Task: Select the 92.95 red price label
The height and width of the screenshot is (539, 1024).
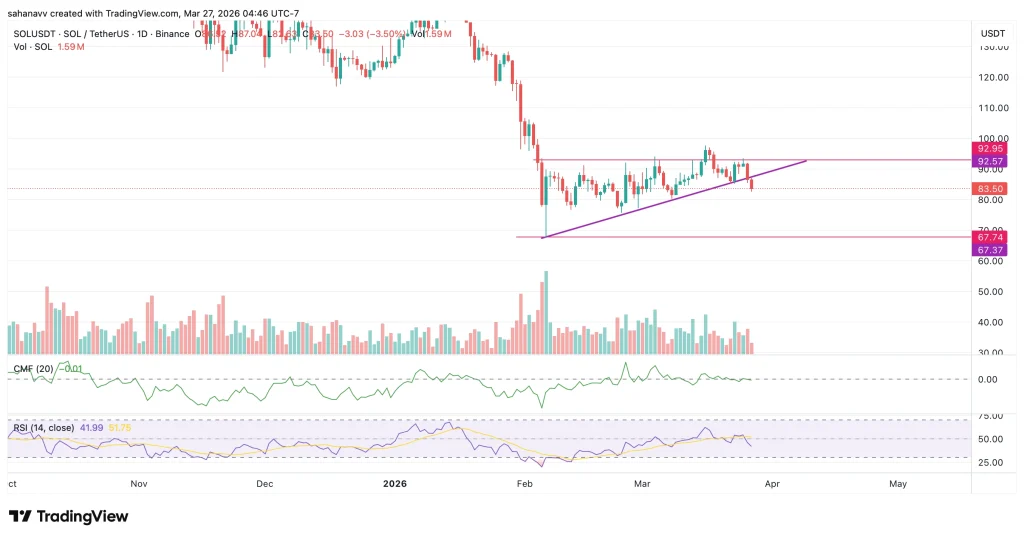Action: tap(990, 148)
